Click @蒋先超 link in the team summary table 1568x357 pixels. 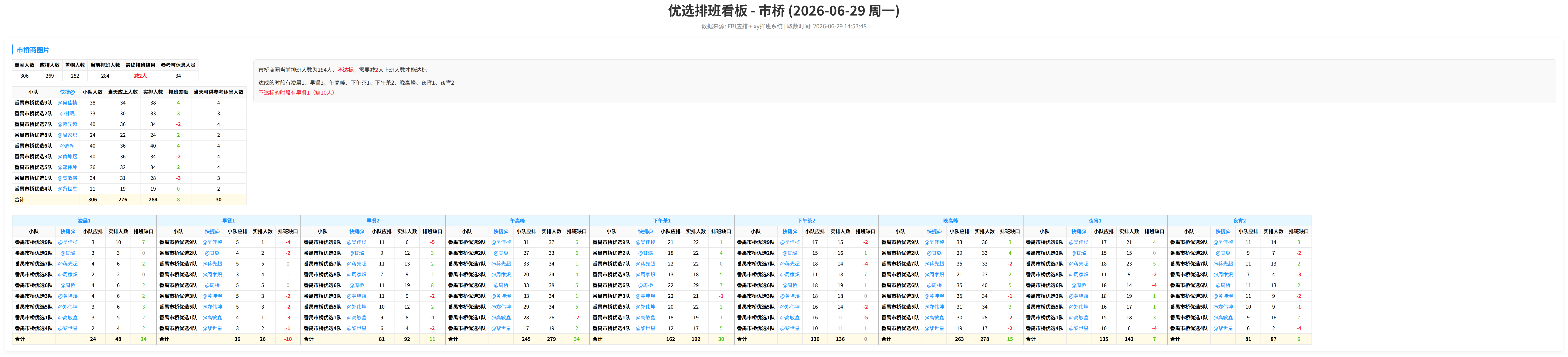[x=68, y=124]
